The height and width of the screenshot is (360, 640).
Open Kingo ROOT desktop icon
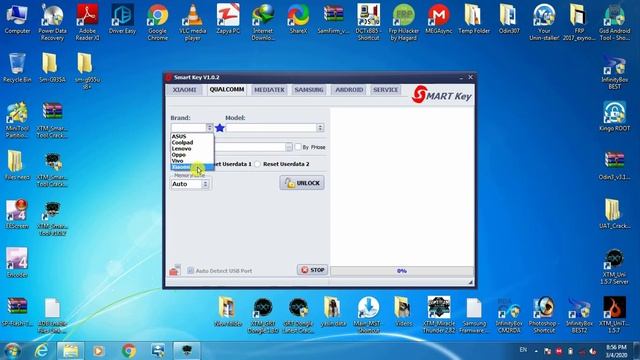[614, 116]
